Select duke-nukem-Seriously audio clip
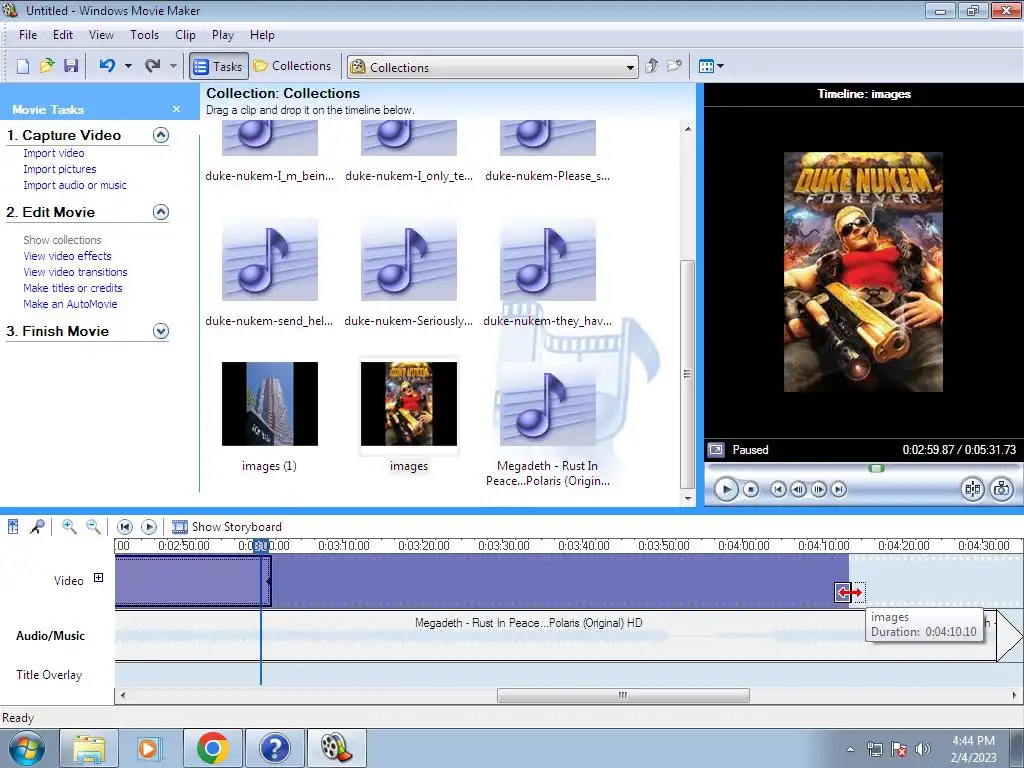 click(409, 259)
